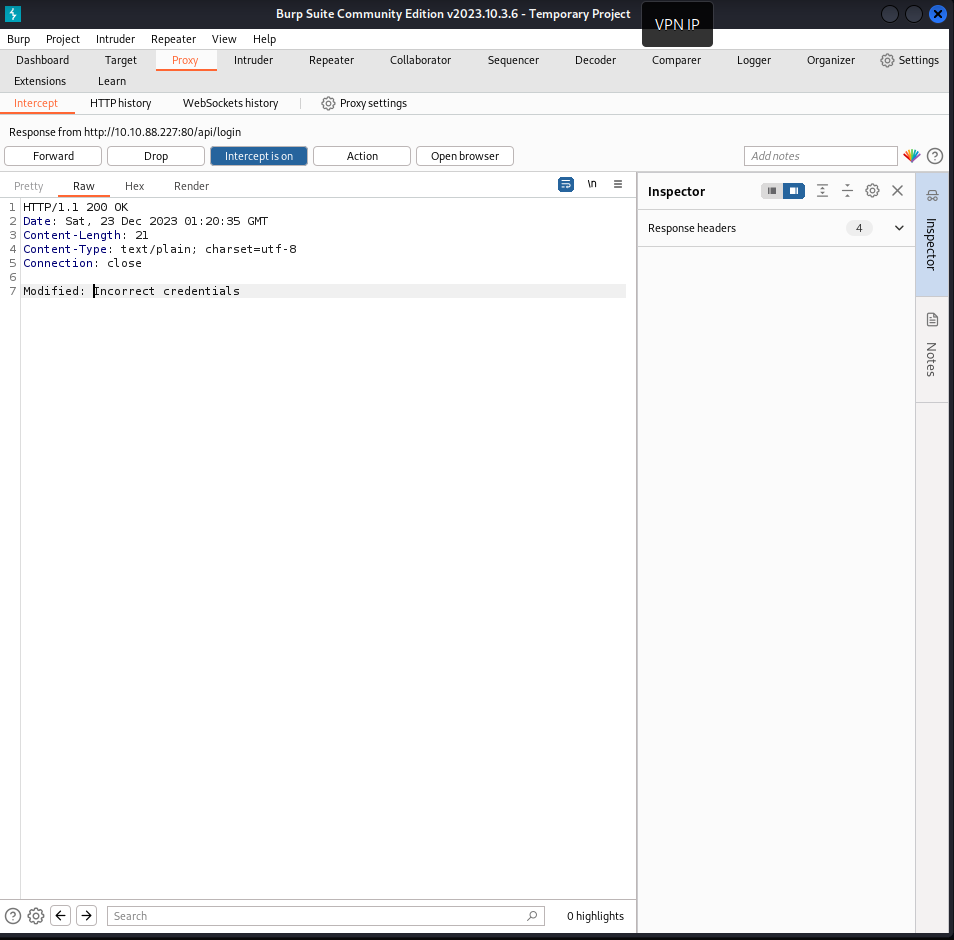Click the Burp Suite logo icon in title bar
Image resolution: width=954 pixels, height=940 pixels.
click(13, 13)
